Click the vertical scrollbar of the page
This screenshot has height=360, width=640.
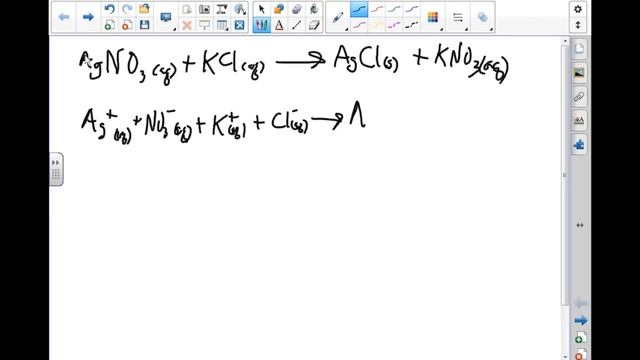coord(565,176)
